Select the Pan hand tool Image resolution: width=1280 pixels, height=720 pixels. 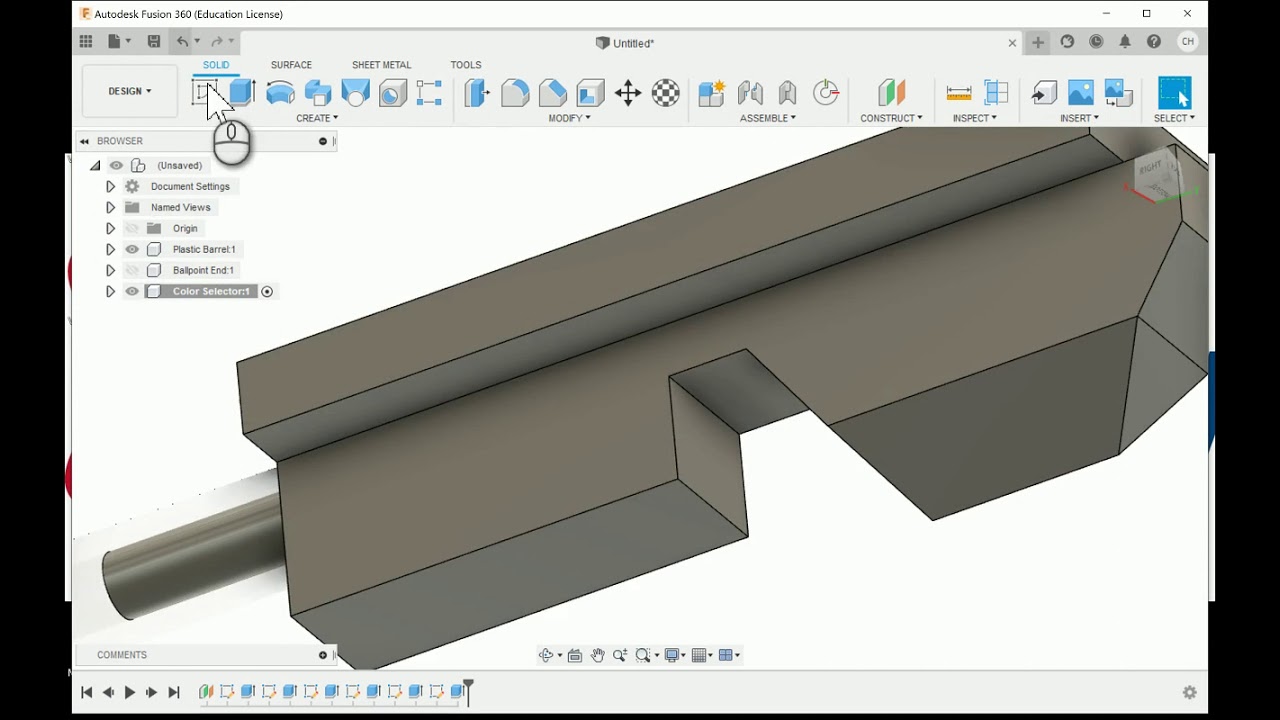[x=597, y=655]
